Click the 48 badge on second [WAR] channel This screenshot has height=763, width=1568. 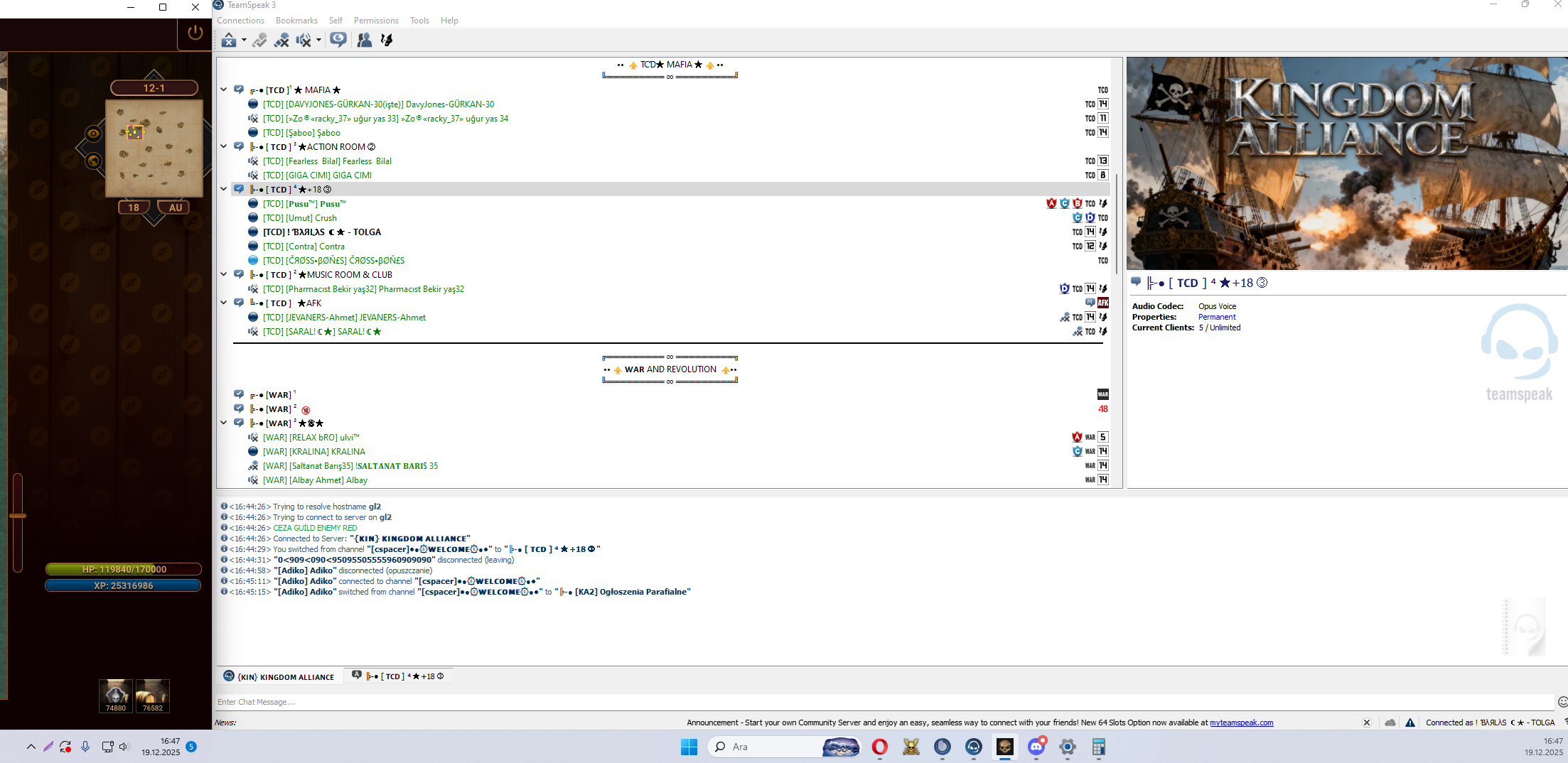(1103, 409)
